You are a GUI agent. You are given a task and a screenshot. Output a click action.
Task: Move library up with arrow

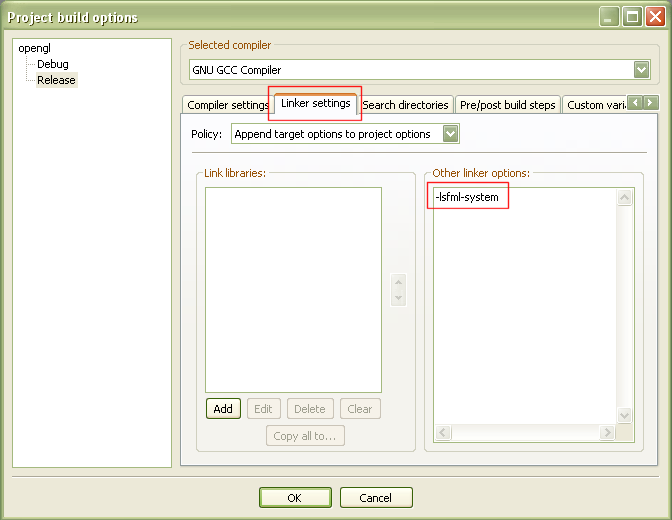(x=399, y=282)
